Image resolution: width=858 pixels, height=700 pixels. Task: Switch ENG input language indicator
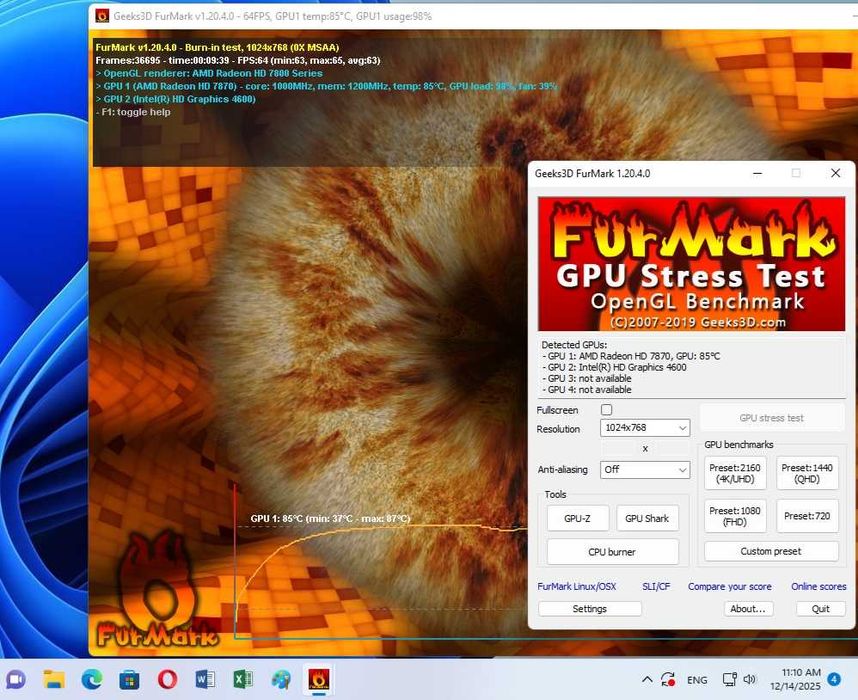[697, 680]
